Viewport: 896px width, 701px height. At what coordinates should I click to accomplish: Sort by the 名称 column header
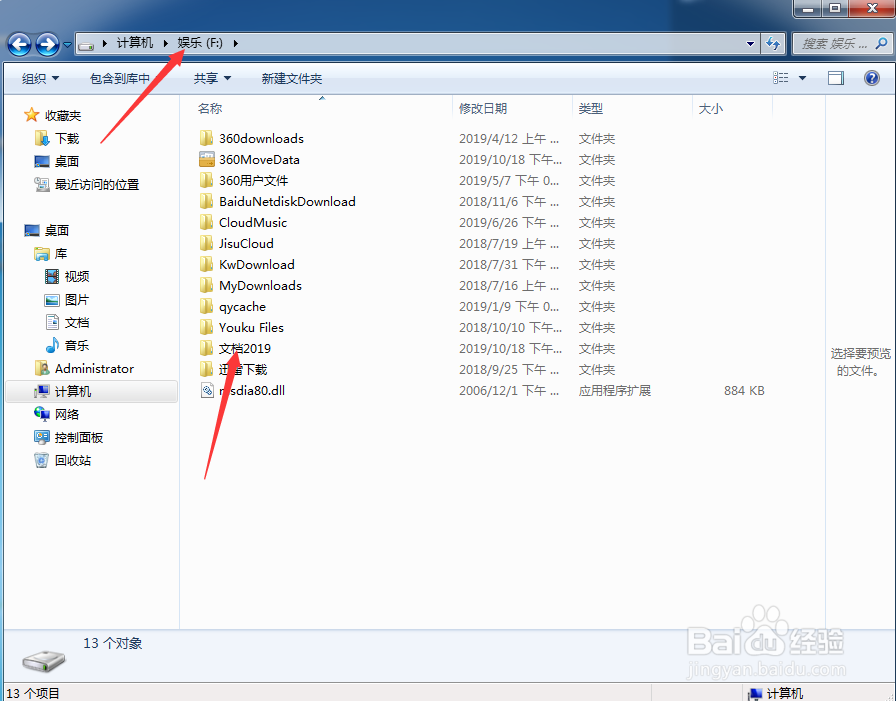pos(210,109)
